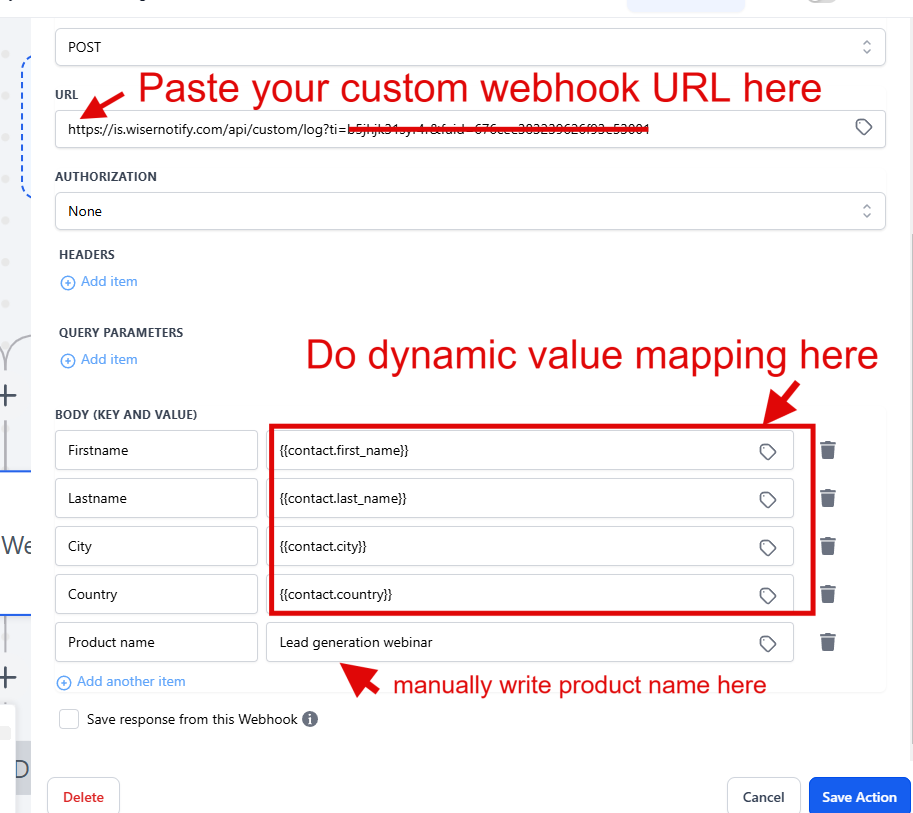This screenshot has height=813, width=913.
Task: Click the plus icon beside Query Parameters Add item
Action: point(68,360)
